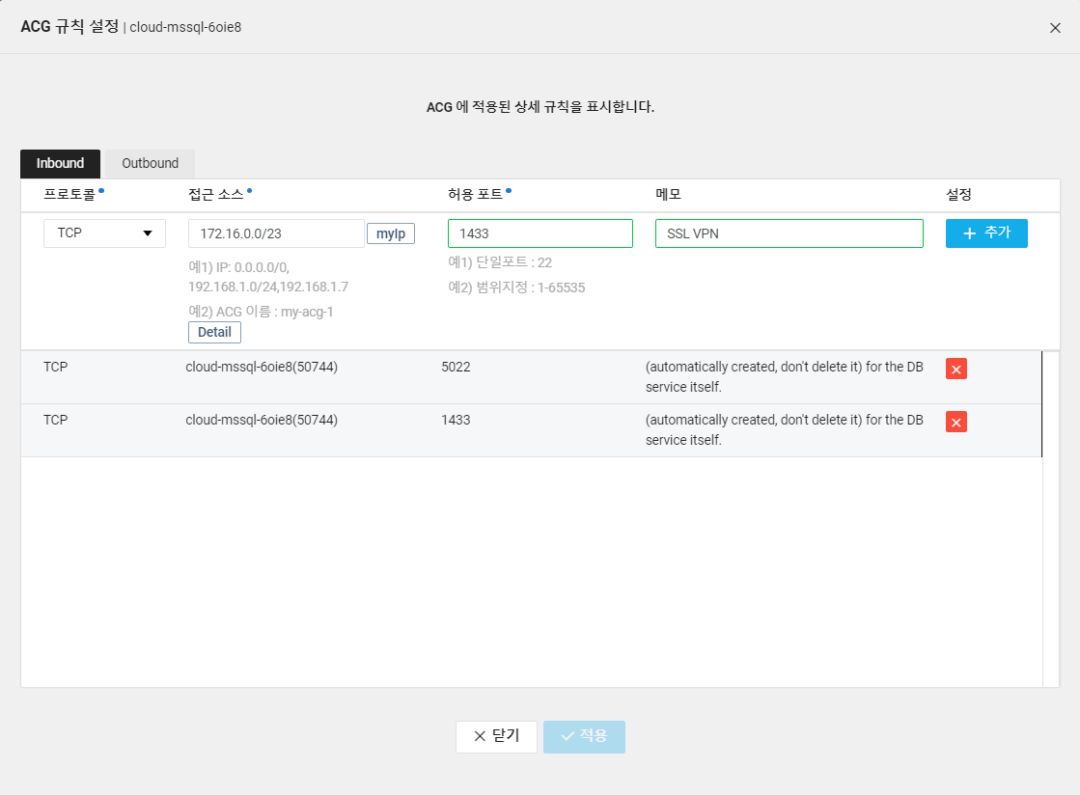Switch to the Outbound tab
This screenshot has width=1080, height=795.
(149, 163)
